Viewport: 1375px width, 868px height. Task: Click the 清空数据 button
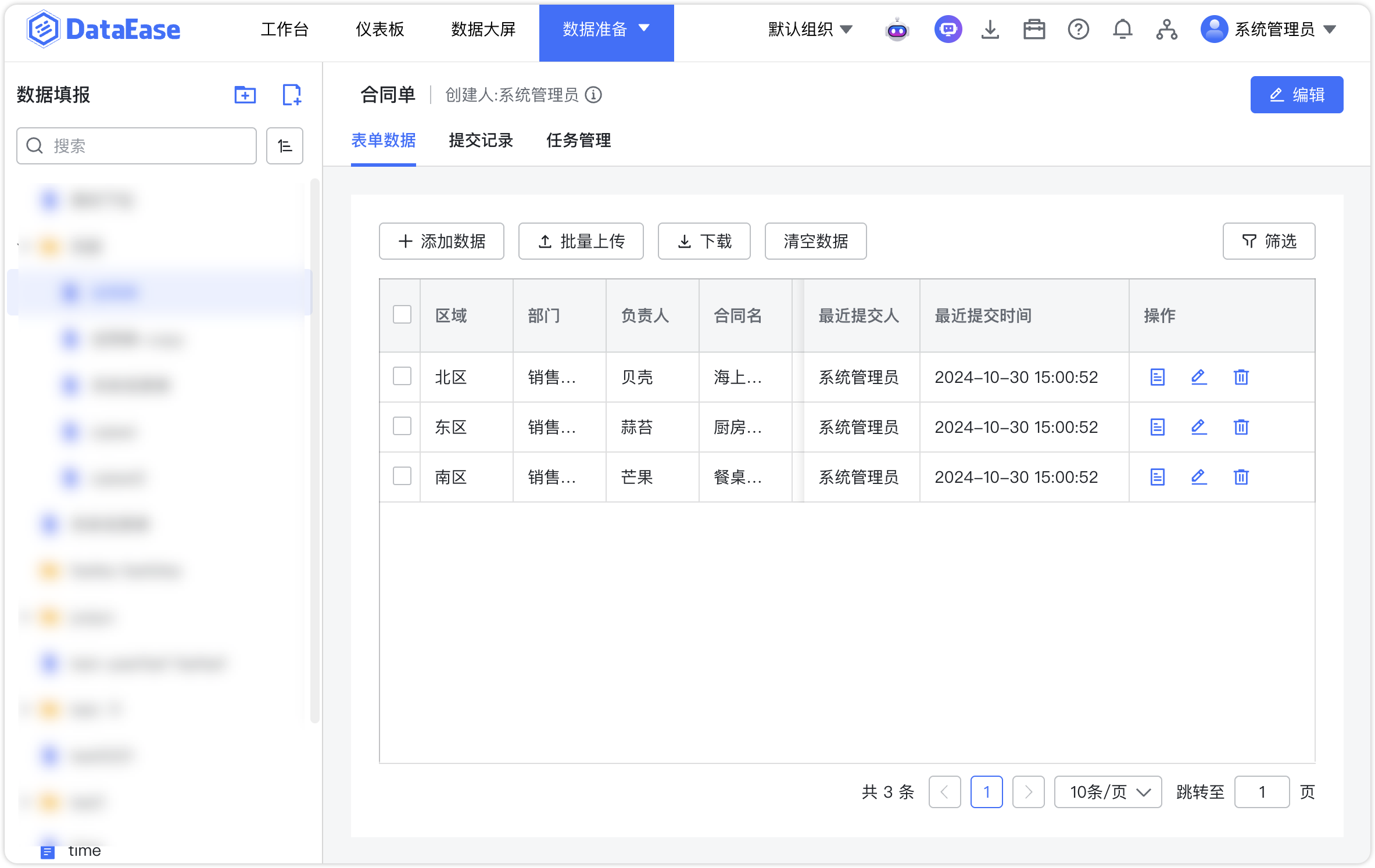(x=816, y=241)
